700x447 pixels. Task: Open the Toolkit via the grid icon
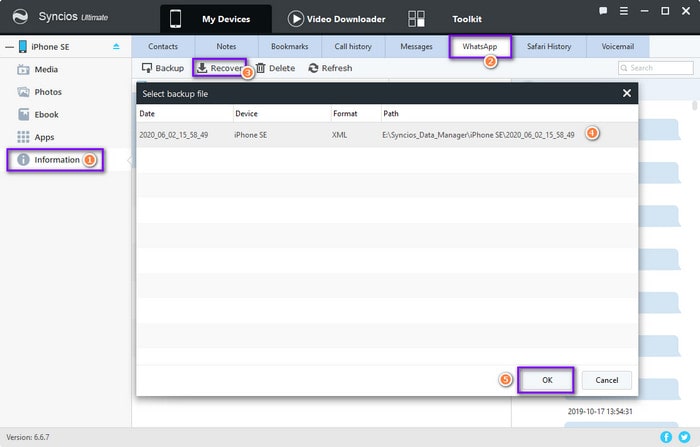416,19
